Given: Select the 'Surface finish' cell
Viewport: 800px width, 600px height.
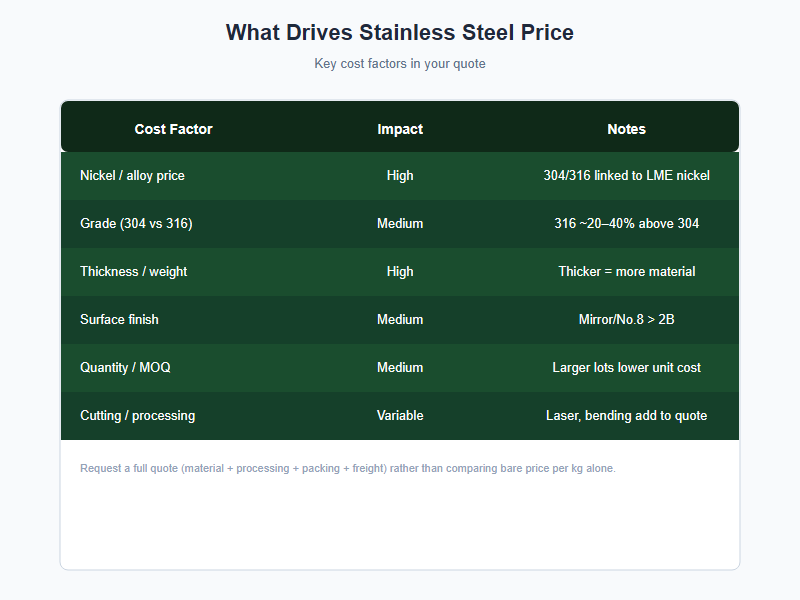Looking at the screenshot, I should pos(119,319).
